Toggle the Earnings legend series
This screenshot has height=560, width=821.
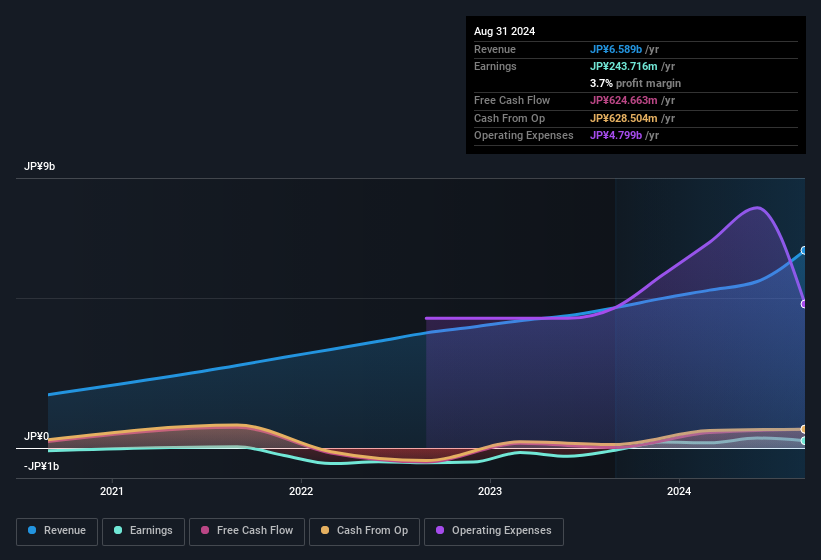[x=143, y=531]
